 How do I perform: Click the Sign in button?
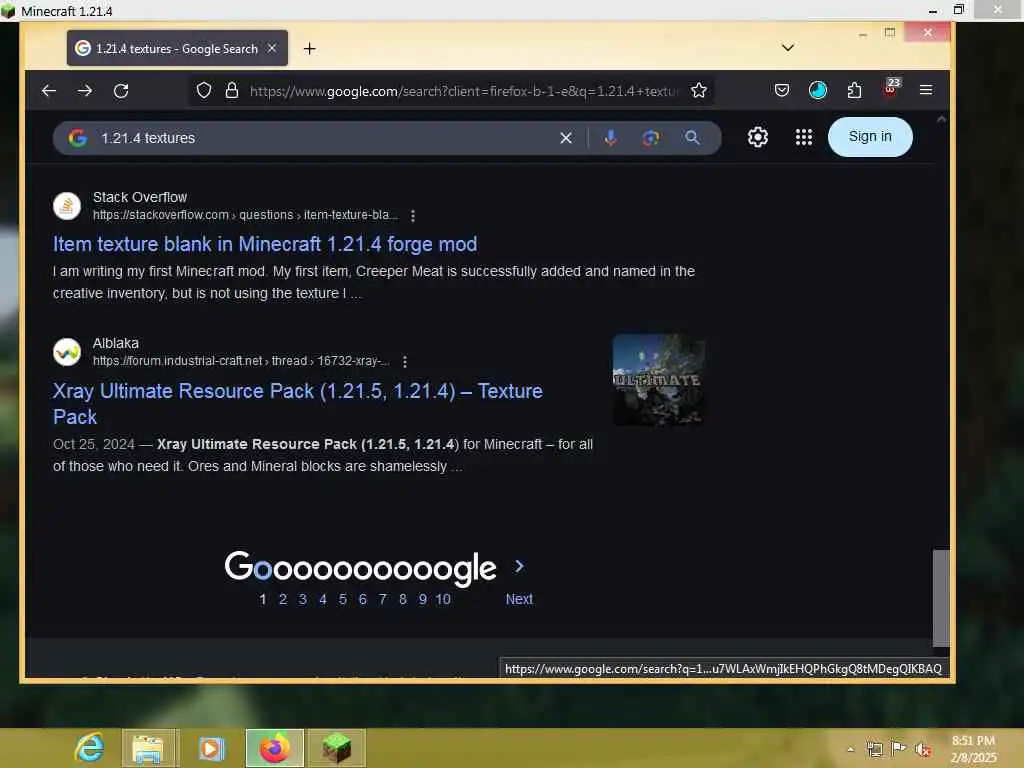coord(870,136)
